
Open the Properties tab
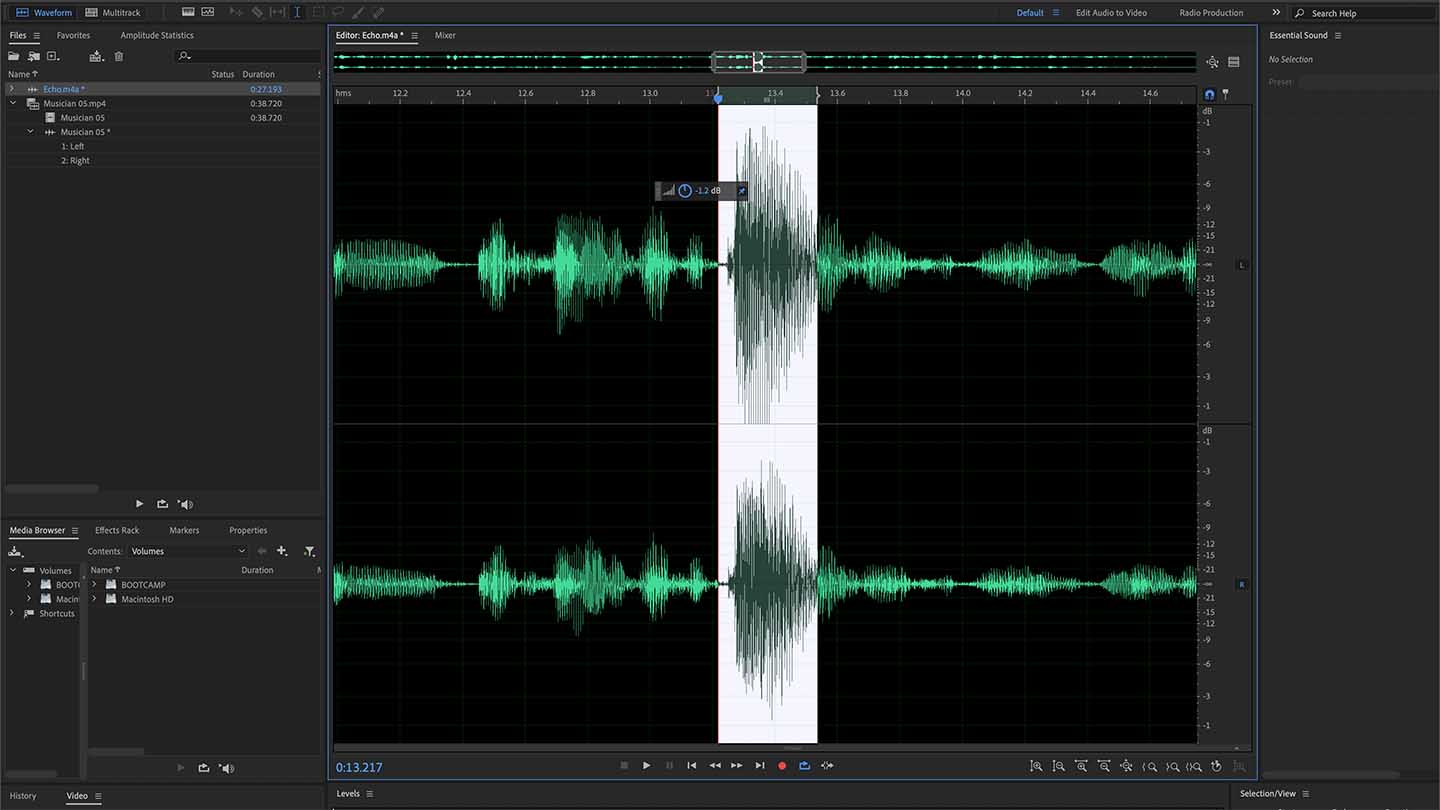click(x=248, y=530)
